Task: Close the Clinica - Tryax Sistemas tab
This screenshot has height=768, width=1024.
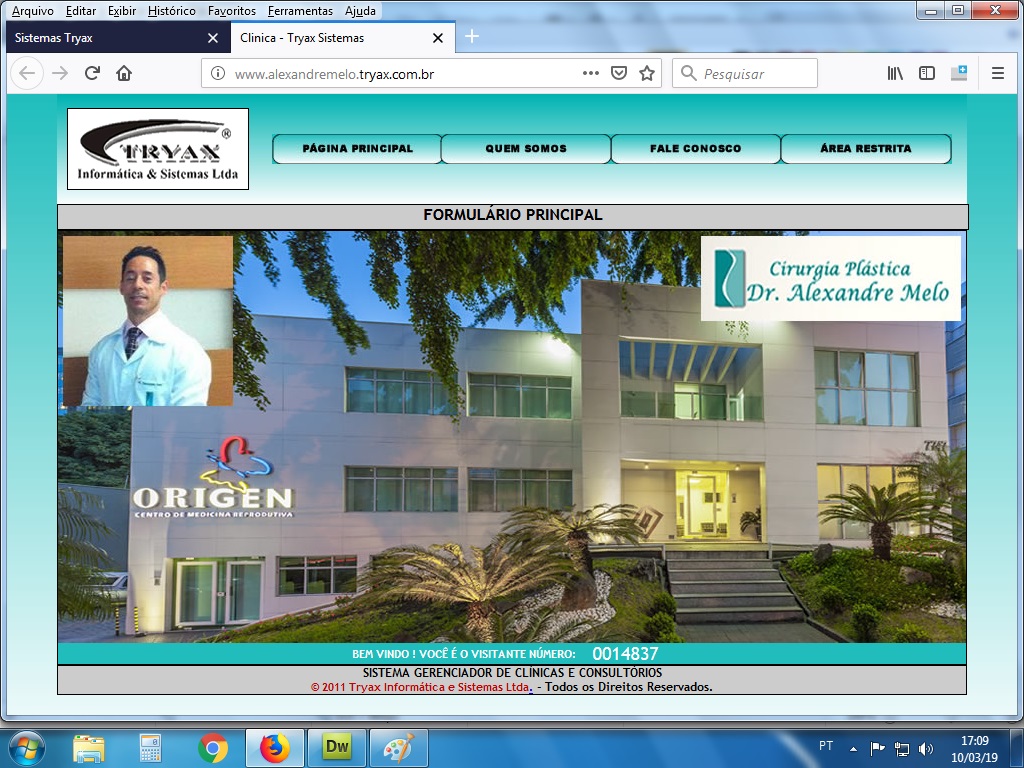Action: tap(438, 38)
